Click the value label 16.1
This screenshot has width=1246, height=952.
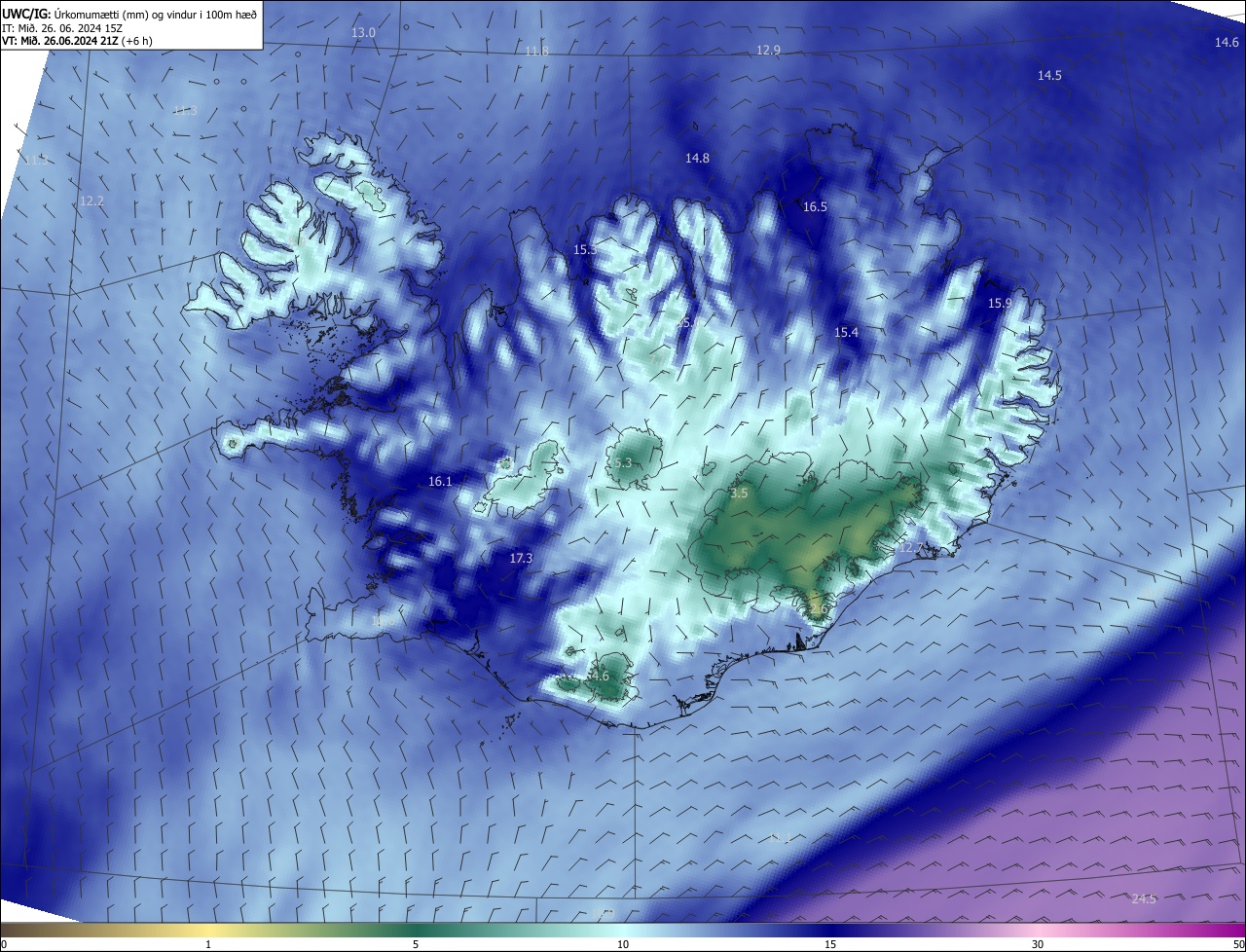pos(440,481)
